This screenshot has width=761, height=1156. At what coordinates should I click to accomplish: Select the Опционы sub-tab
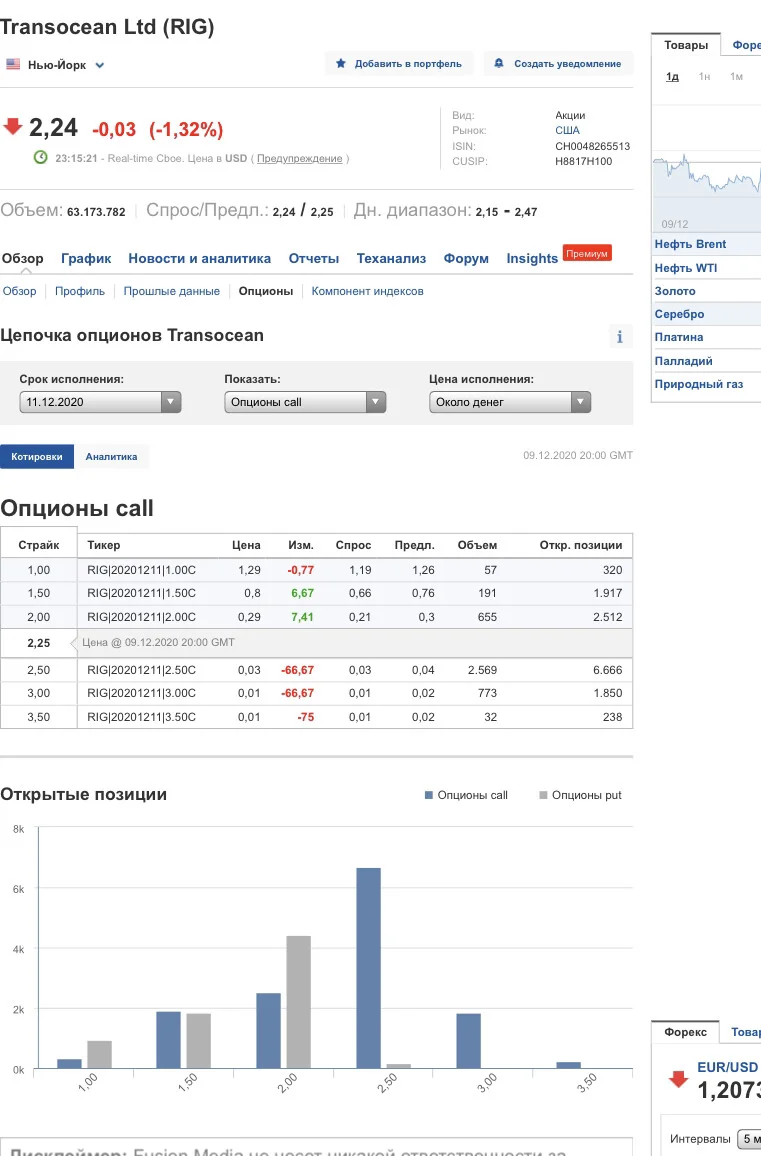point(265,291)
